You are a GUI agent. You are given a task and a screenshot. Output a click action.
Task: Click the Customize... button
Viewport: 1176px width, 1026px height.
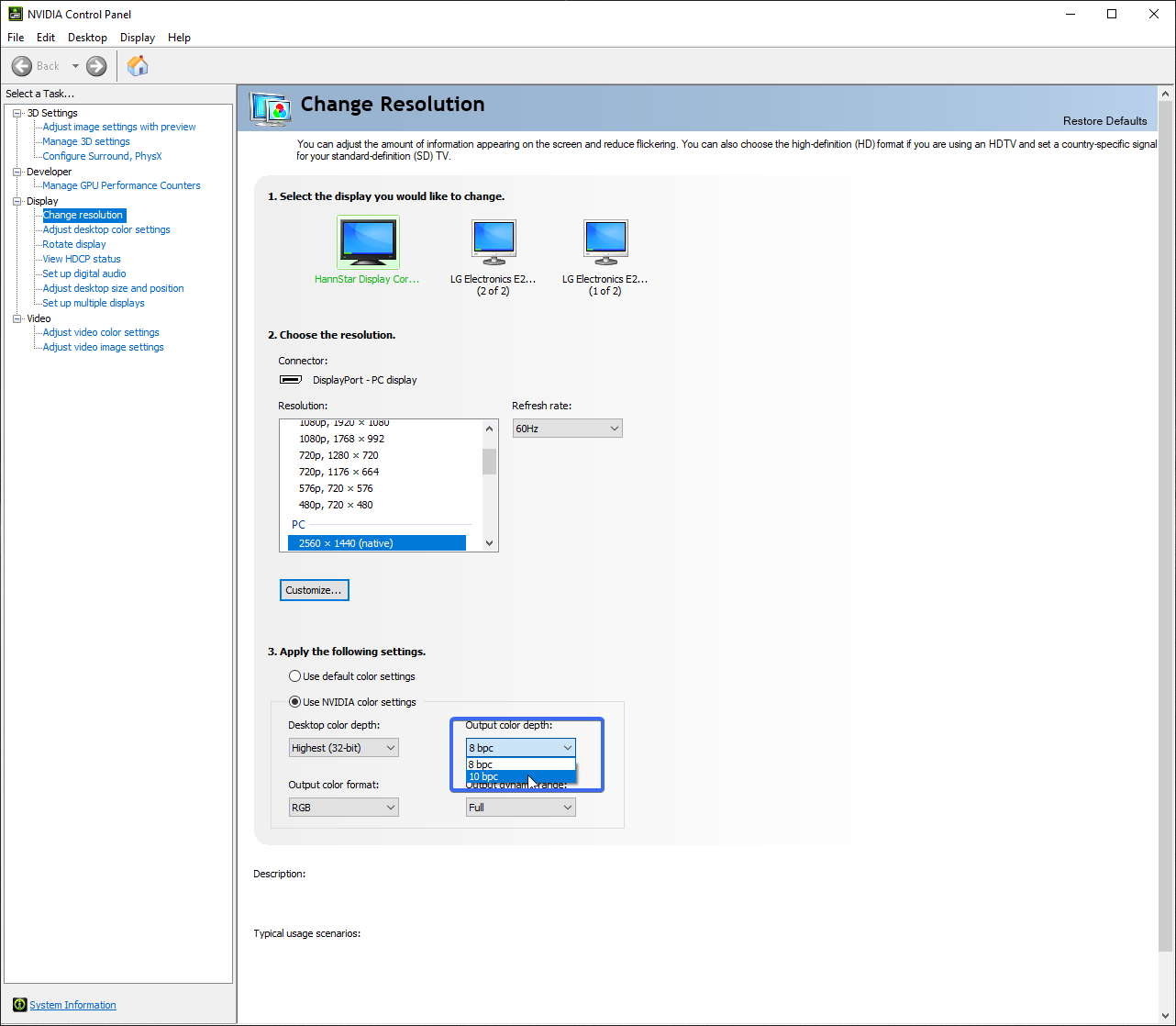tap(314, 590)
